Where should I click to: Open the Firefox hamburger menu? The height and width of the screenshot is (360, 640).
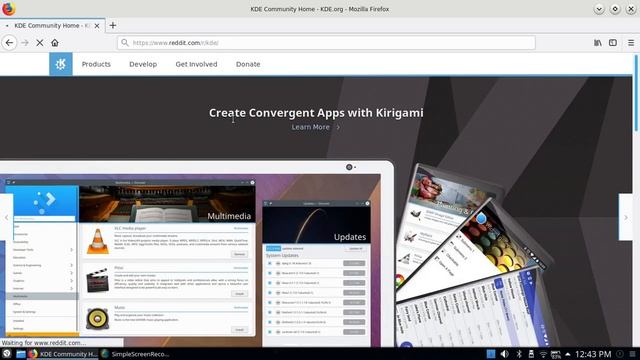click(631, 42)
